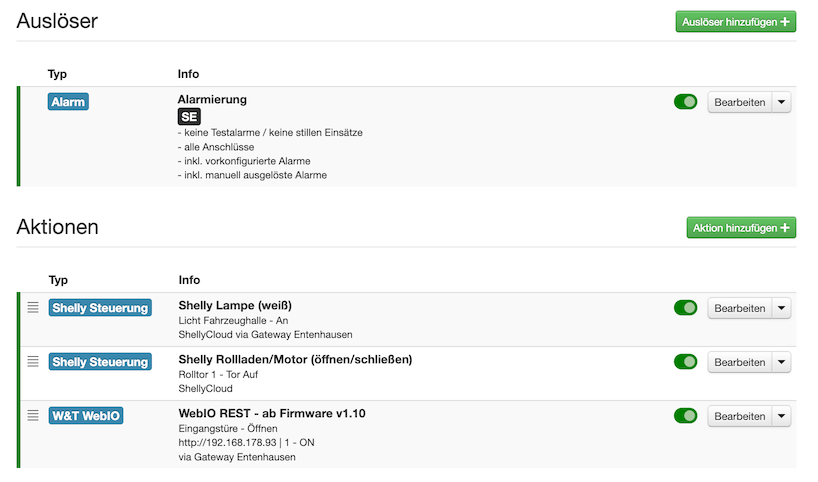Click Shelly Steuerung badge for Shelly Lampe
The height and width of the screenshot is (482, 818).
pyautogui.click(x=100, y=308)
